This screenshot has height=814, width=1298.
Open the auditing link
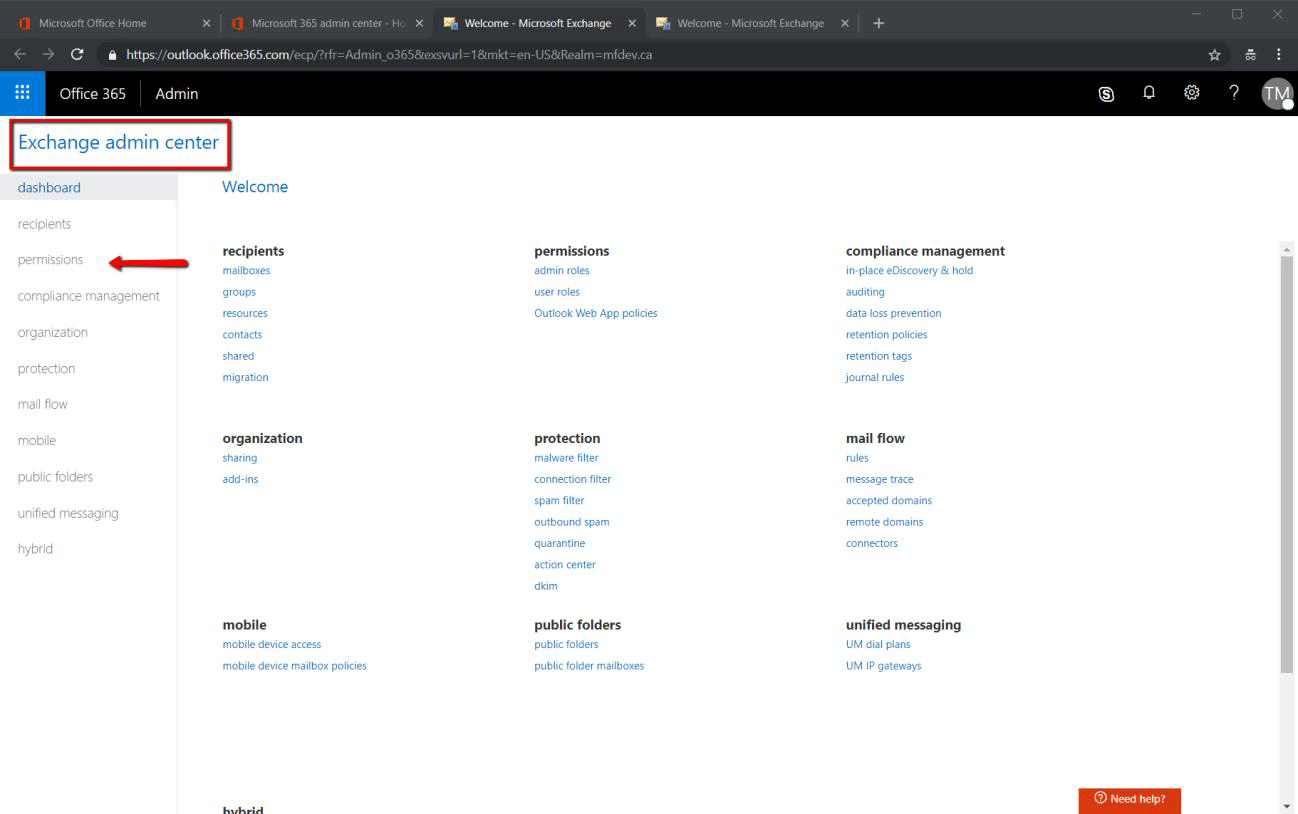tap(865, 292)
